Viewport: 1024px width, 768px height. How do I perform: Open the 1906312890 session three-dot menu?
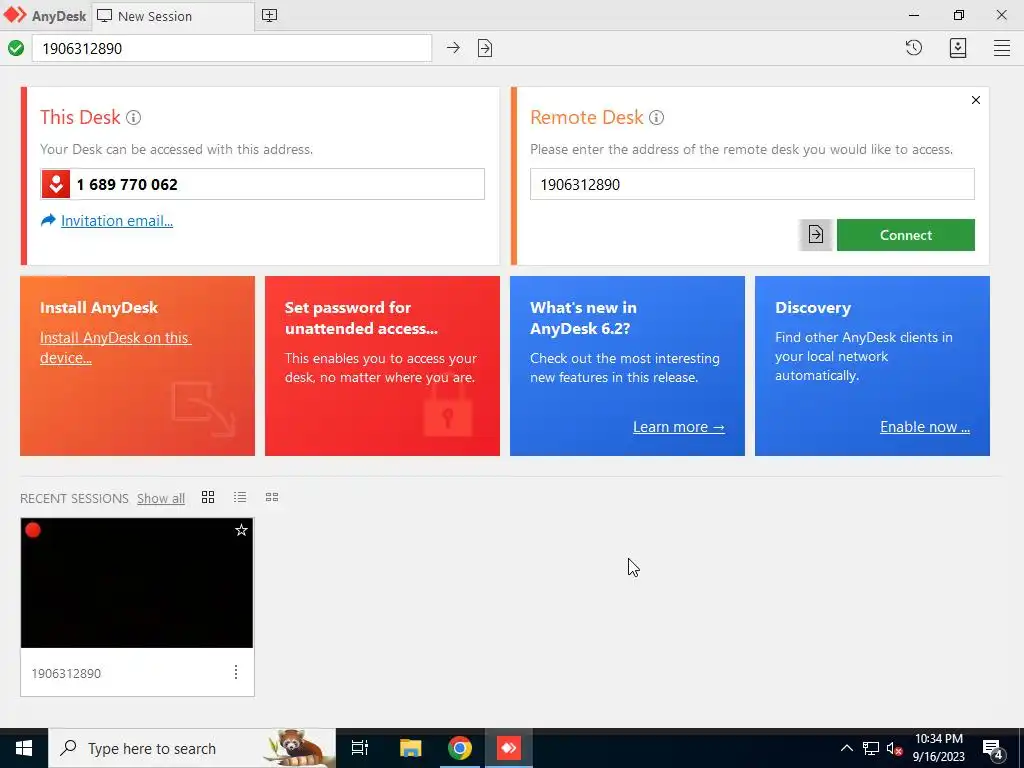236,672
